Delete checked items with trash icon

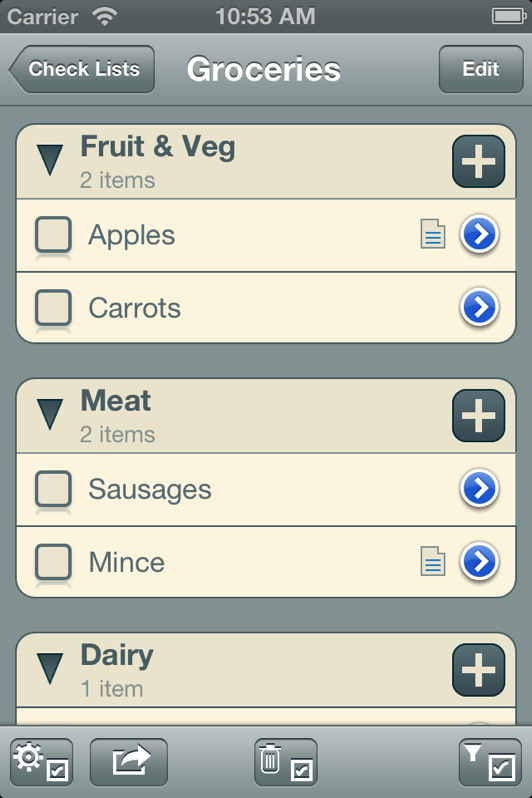(x=286, y=762)
